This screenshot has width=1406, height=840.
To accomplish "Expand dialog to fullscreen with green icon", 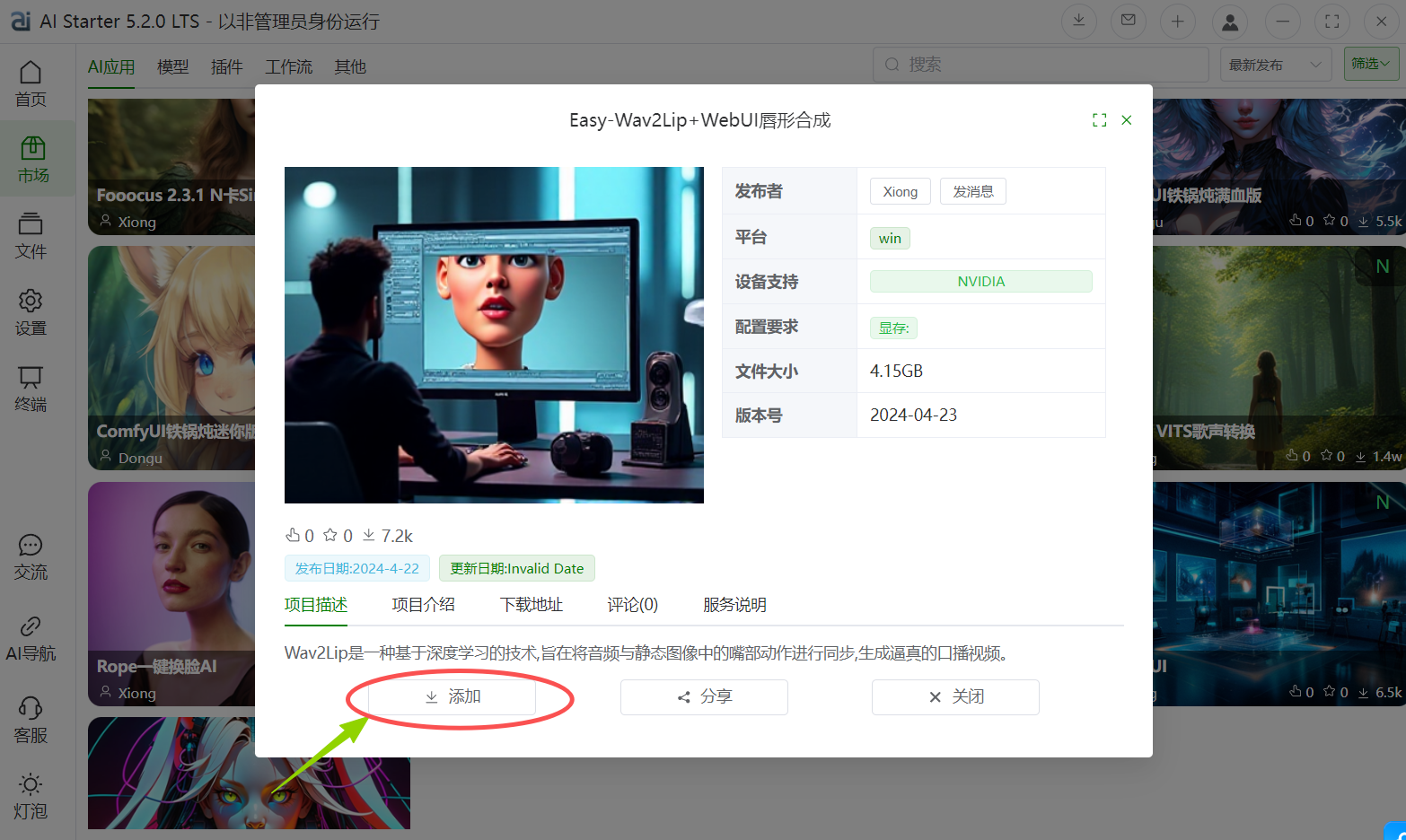I will pyautogui.click(x=1099, y=120).
